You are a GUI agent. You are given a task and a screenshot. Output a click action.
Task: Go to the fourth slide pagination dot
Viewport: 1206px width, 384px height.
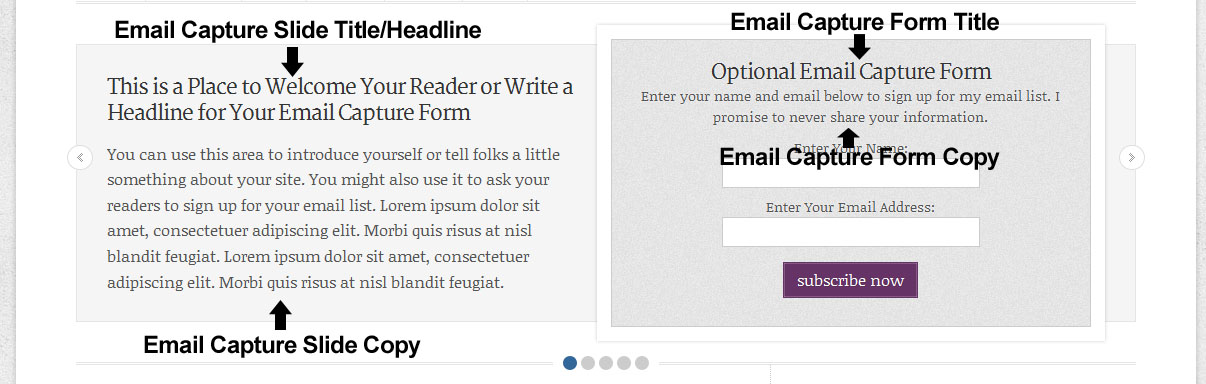[x=624, y=363]
